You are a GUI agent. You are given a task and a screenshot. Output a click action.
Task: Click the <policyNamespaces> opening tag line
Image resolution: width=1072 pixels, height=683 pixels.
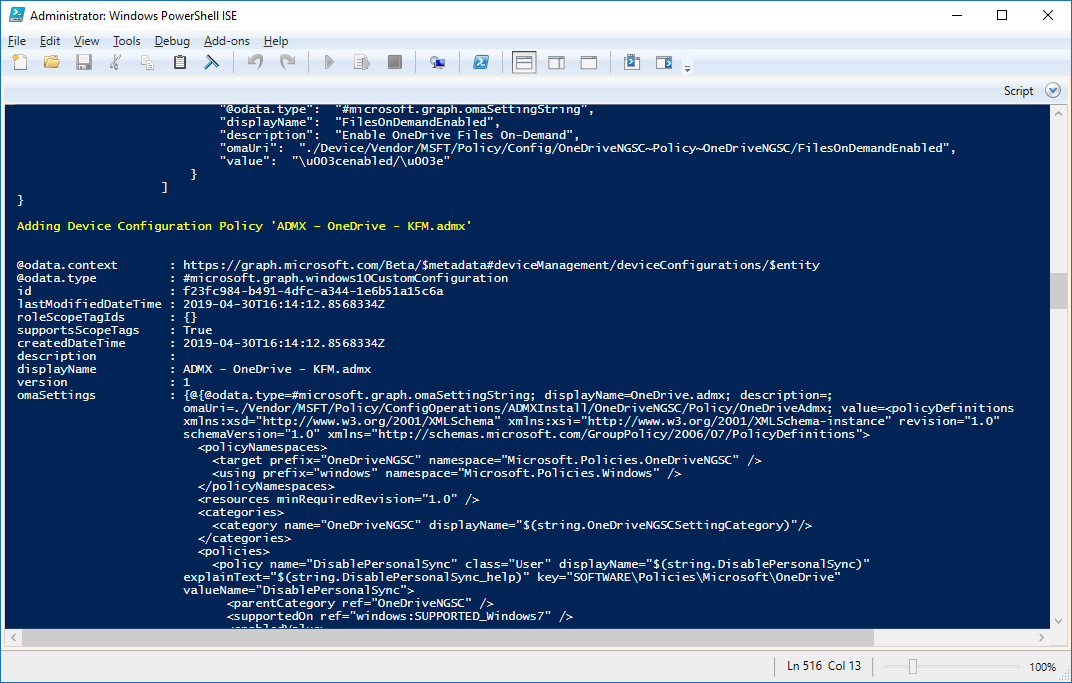point(263,446)
